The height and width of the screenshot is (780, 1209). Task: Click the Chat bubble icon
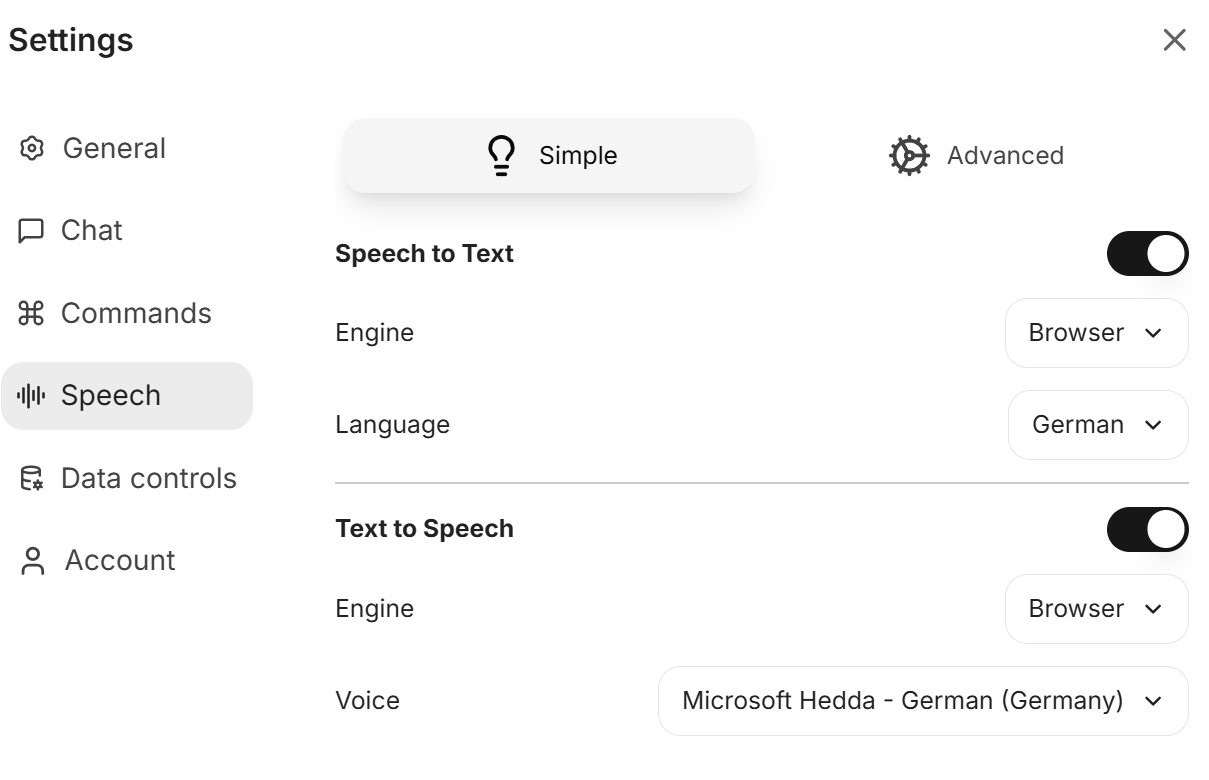tap(32, 231)
